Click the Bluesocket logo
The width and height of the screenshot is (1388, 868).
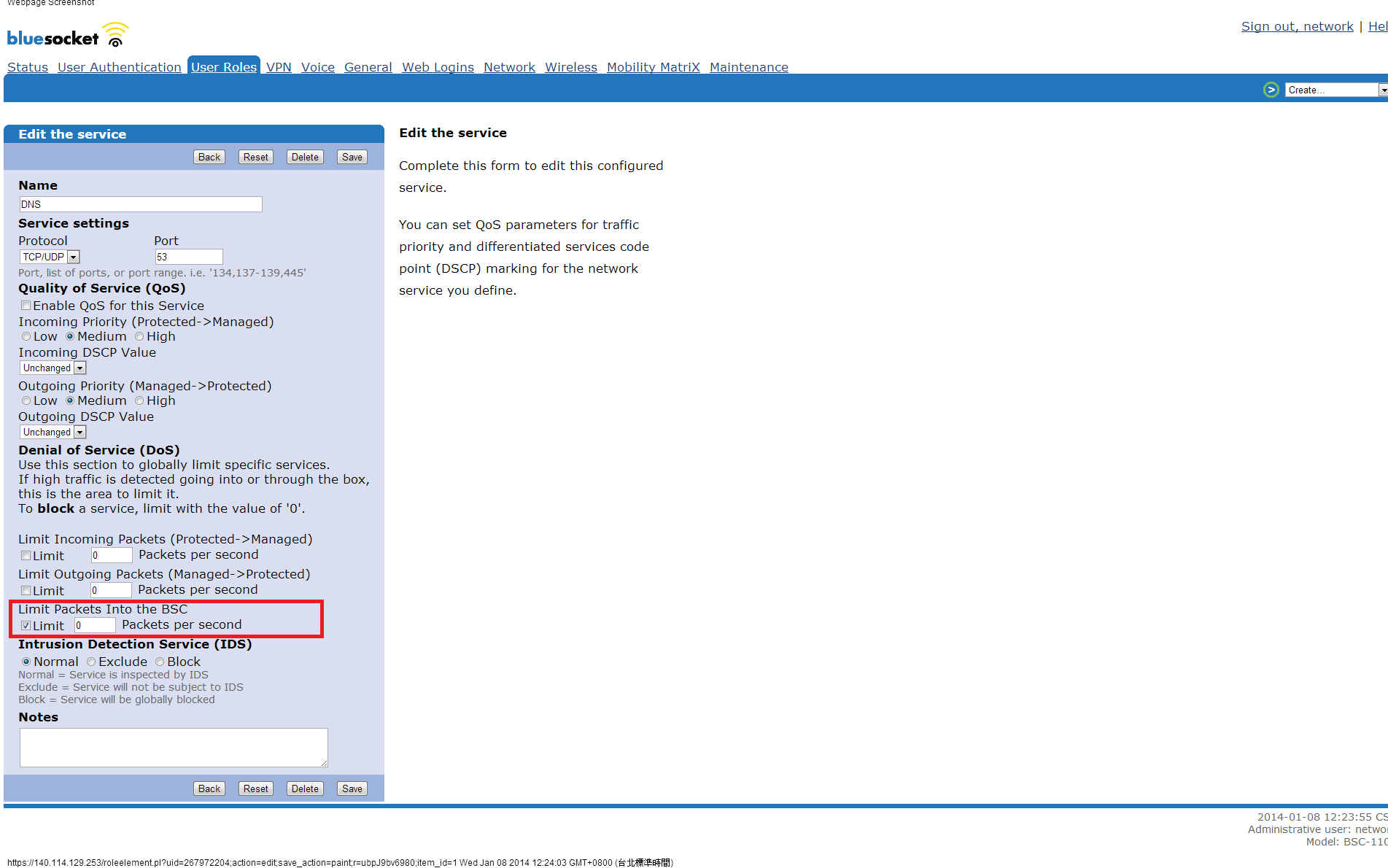pyautogui.click(x=67, y=36)
